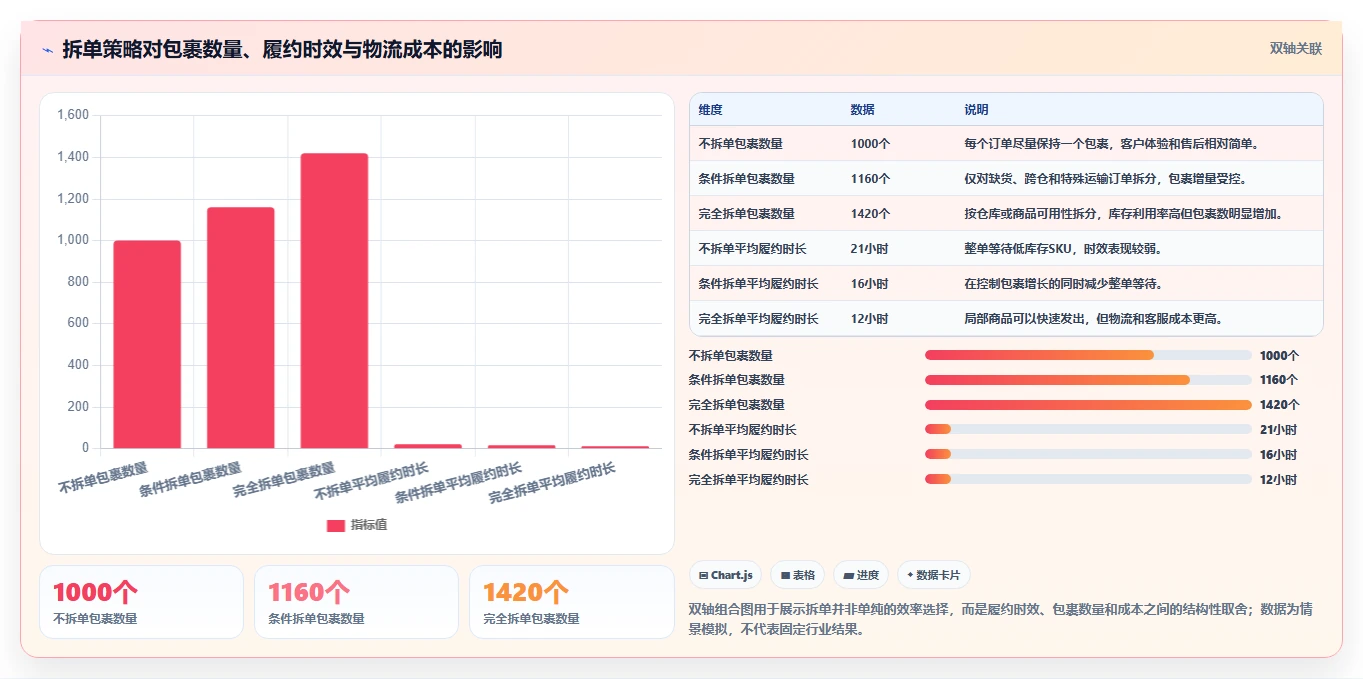This screenshot has width=1363, height=679.
Task: Click table value 16小时
Action: [x=869, y=283]
